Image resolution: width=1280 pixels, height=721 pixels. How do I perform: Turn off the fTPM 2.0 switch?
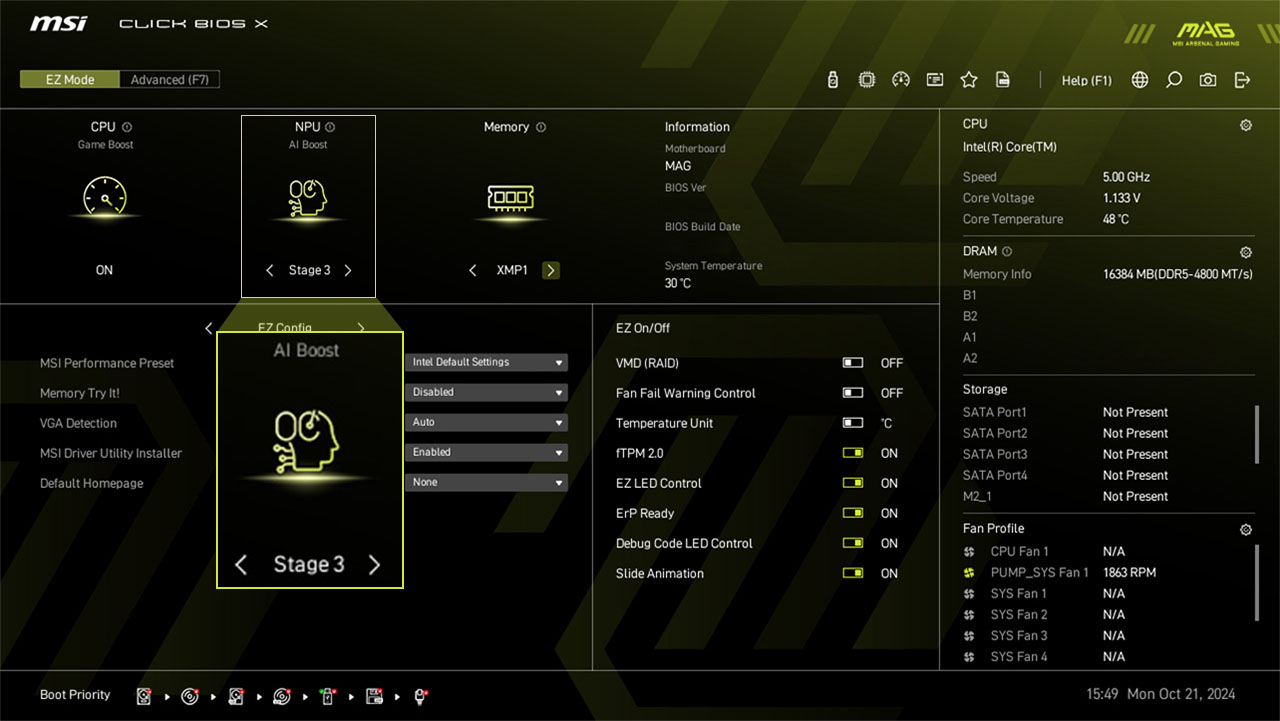pyautogui.click(x=853, y=453)
